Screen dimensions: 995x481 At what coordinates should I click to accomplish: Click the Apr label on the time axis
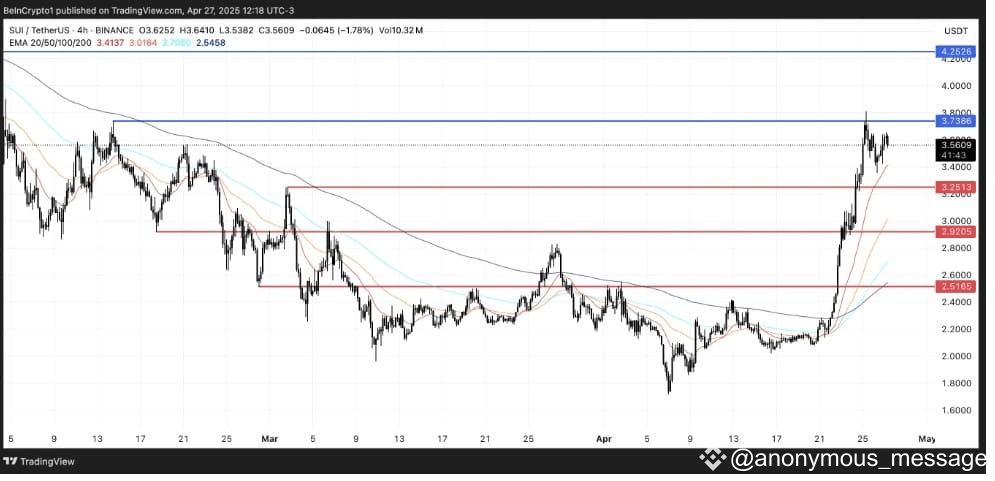[x=604, y=438]
